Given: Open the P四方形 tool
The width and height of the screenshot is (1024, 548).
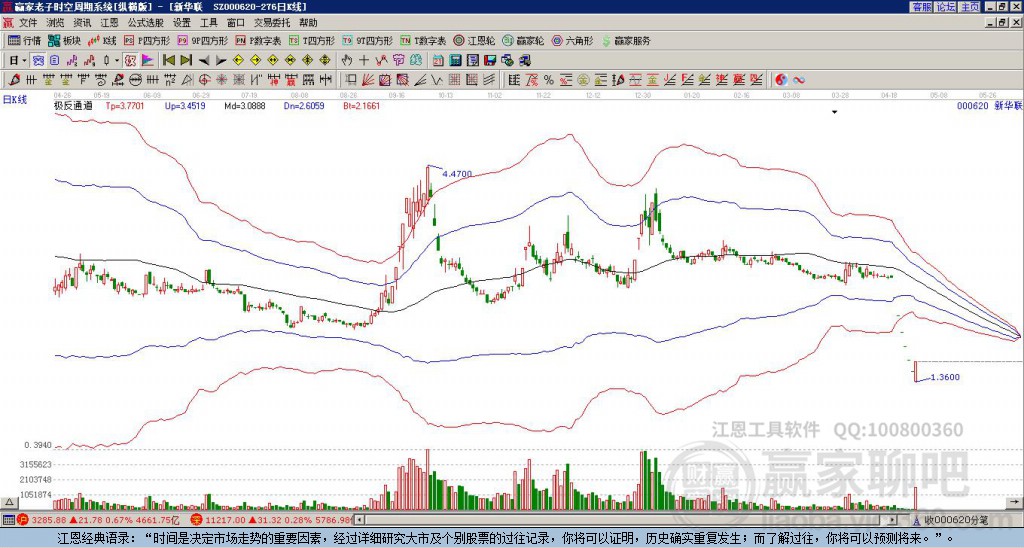Looking at the screenshot, I should point(147,40).
